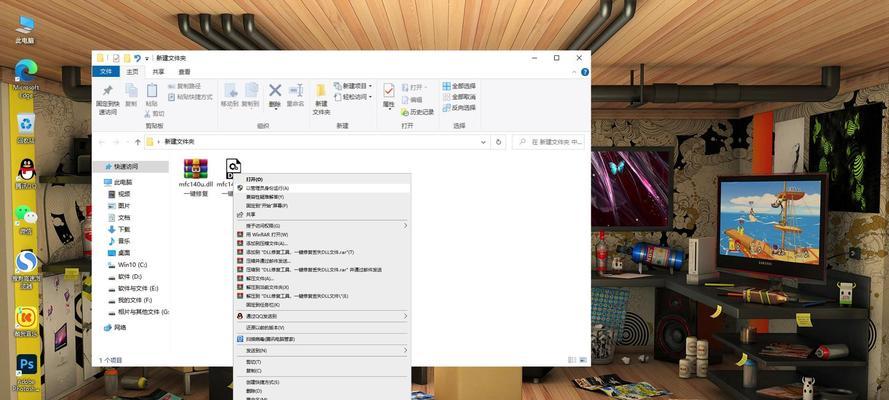Choose Open (打开) in context menu
889x400 pixels.
[x=321, y=178]
